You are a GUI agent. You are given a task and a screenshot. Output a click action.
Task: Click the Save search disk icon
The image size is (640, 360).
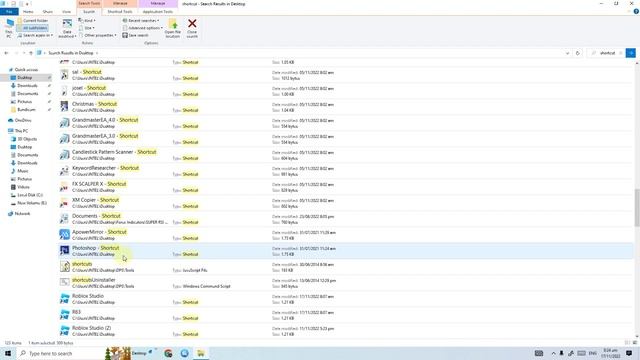pos(125,36)
